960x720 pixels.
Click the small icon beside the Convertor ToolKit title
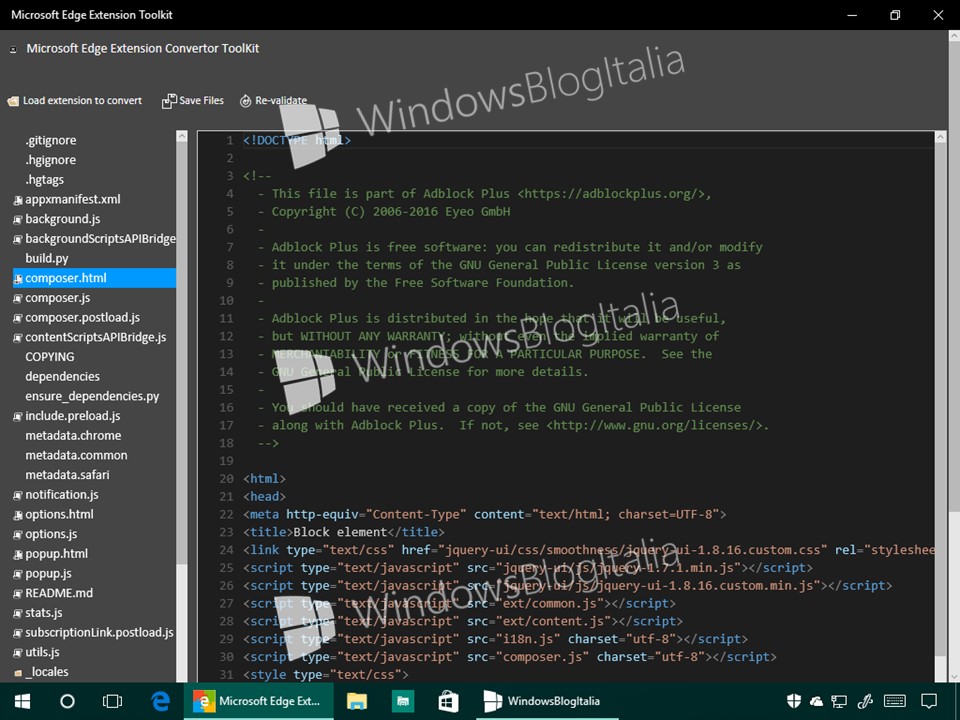[x=13, y=49]
